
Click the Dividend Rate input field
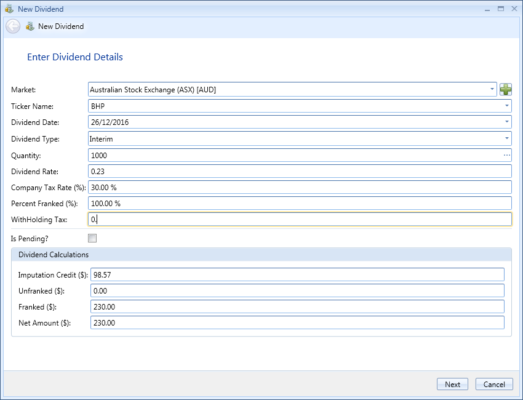300,171
